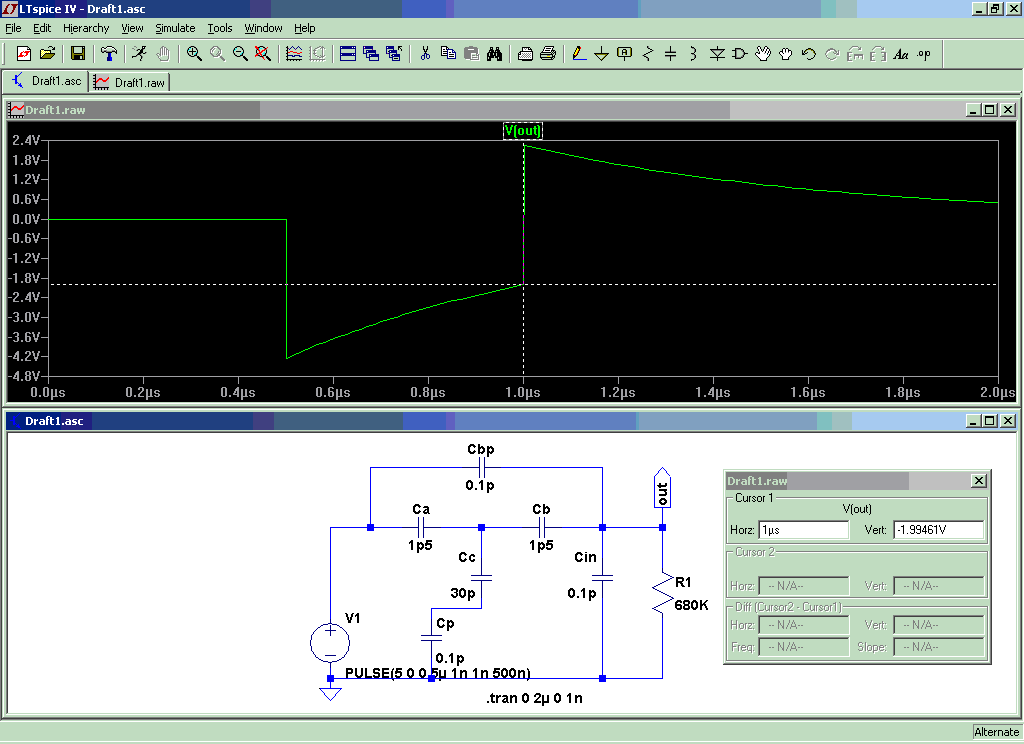Click the Zoom In magnifier icon
The width and height of the screenshot is (1024, 744).
(194, 54)
